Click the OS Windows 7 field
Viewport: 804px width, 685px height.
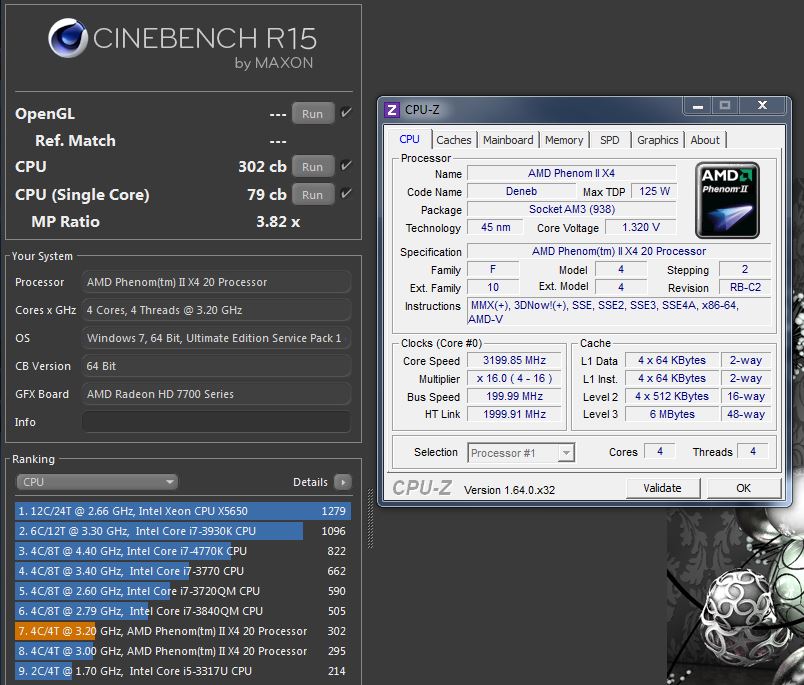click(216, 338)
